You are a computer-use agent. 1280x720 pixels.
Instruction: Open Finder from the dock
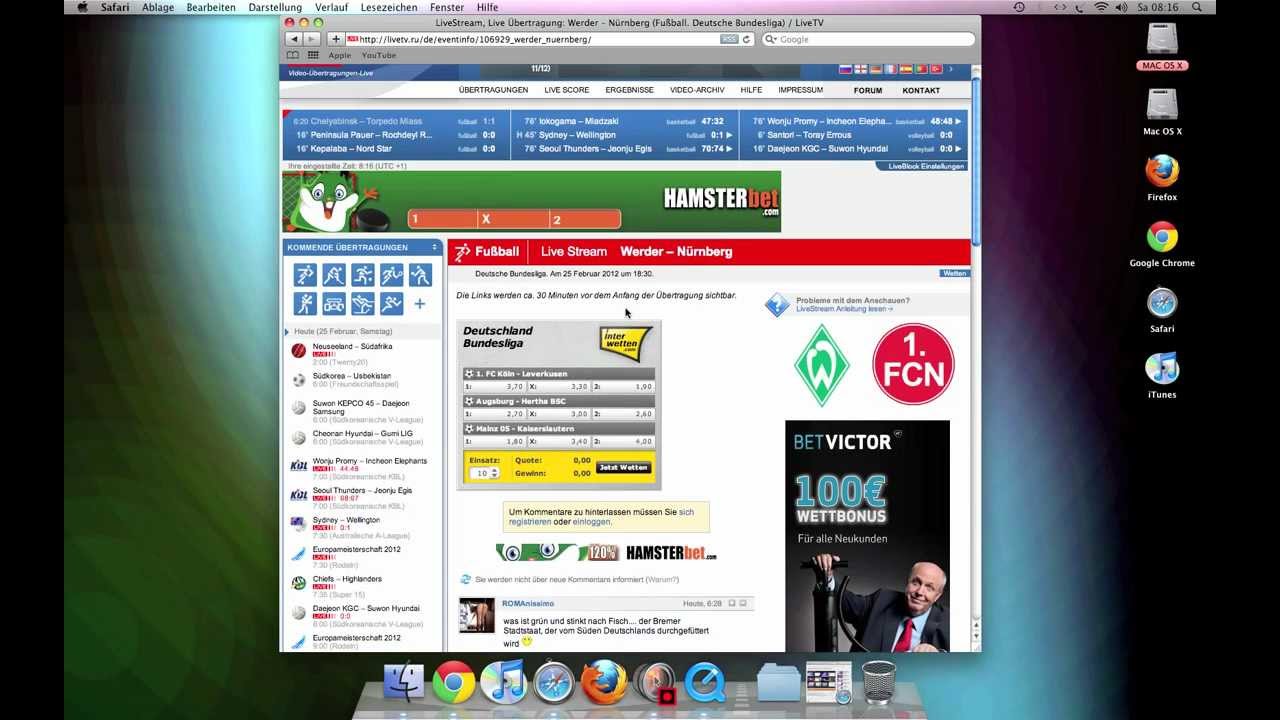point(404,684)
